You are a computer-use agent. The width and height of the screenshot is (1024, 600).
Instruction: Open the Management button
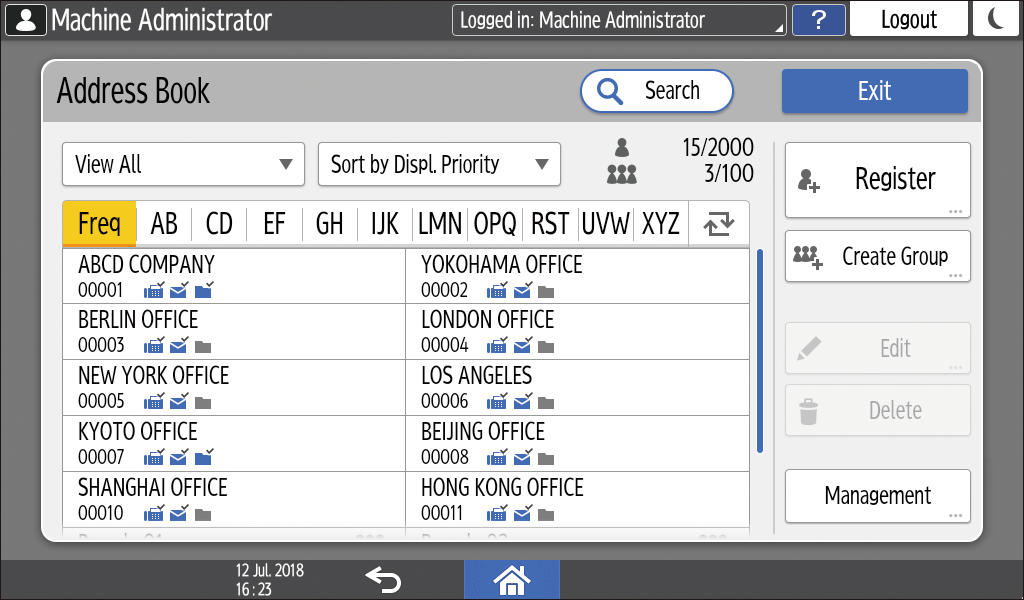tap(877, 496)
